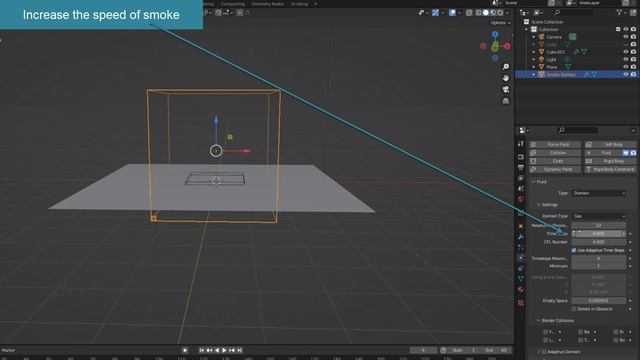
Task: Open the Physics properties tab
Action: click(521, 258)
